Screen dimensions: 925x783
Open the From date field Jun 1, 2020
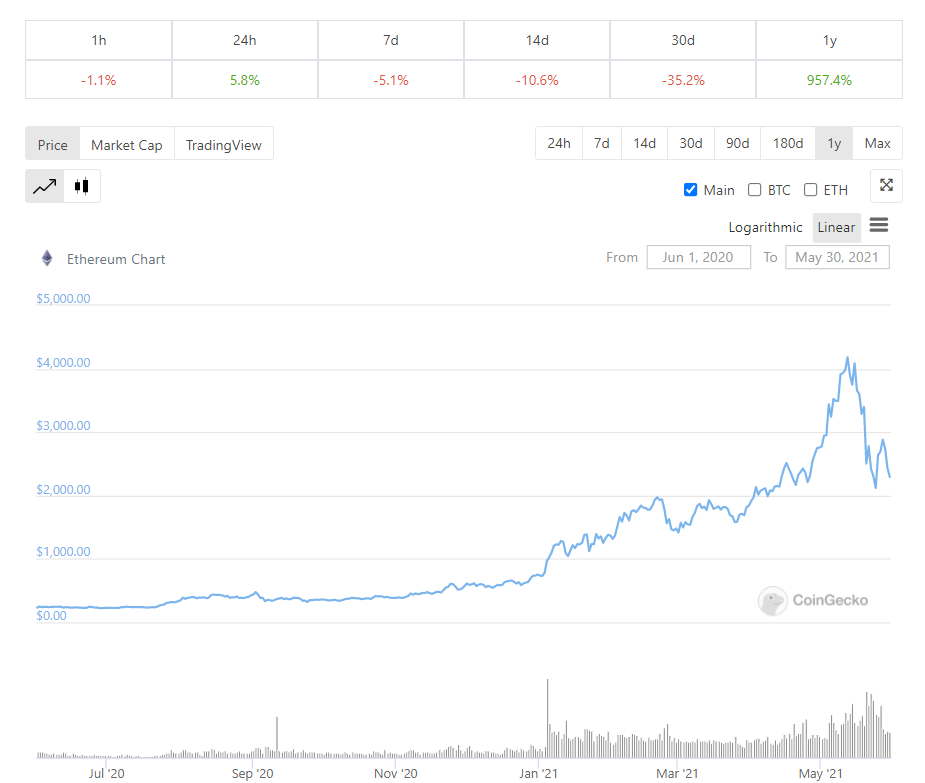[x=698, y=257]
